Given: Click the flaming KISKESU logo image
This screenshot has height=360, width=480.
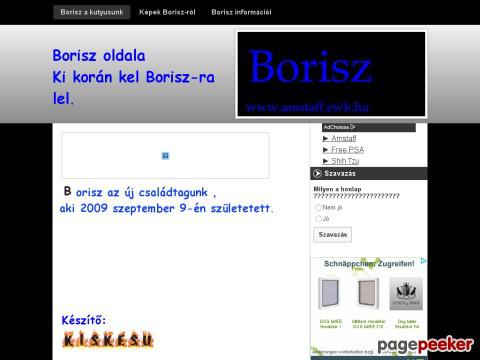Looking at the screenshot, I should (108, 340).
